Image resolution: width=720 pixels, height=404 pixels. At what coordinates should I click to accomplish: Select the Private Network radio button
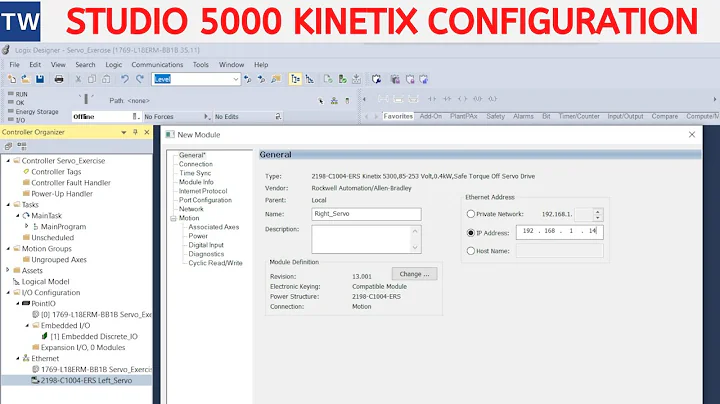pos(471,214)
